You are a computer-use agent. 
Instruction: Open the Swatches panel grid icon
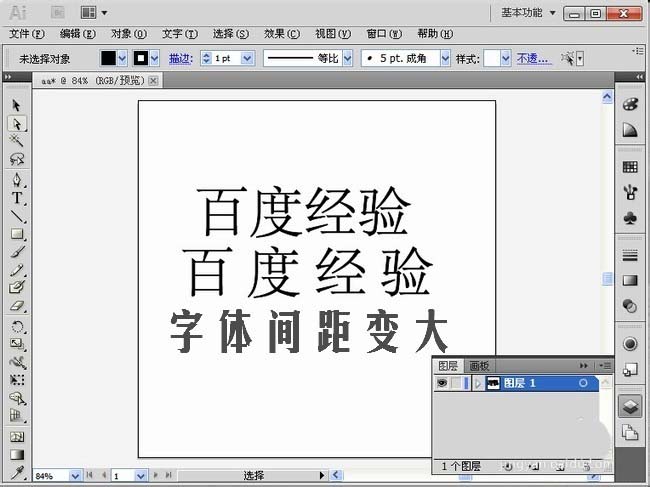click(630, 167)
